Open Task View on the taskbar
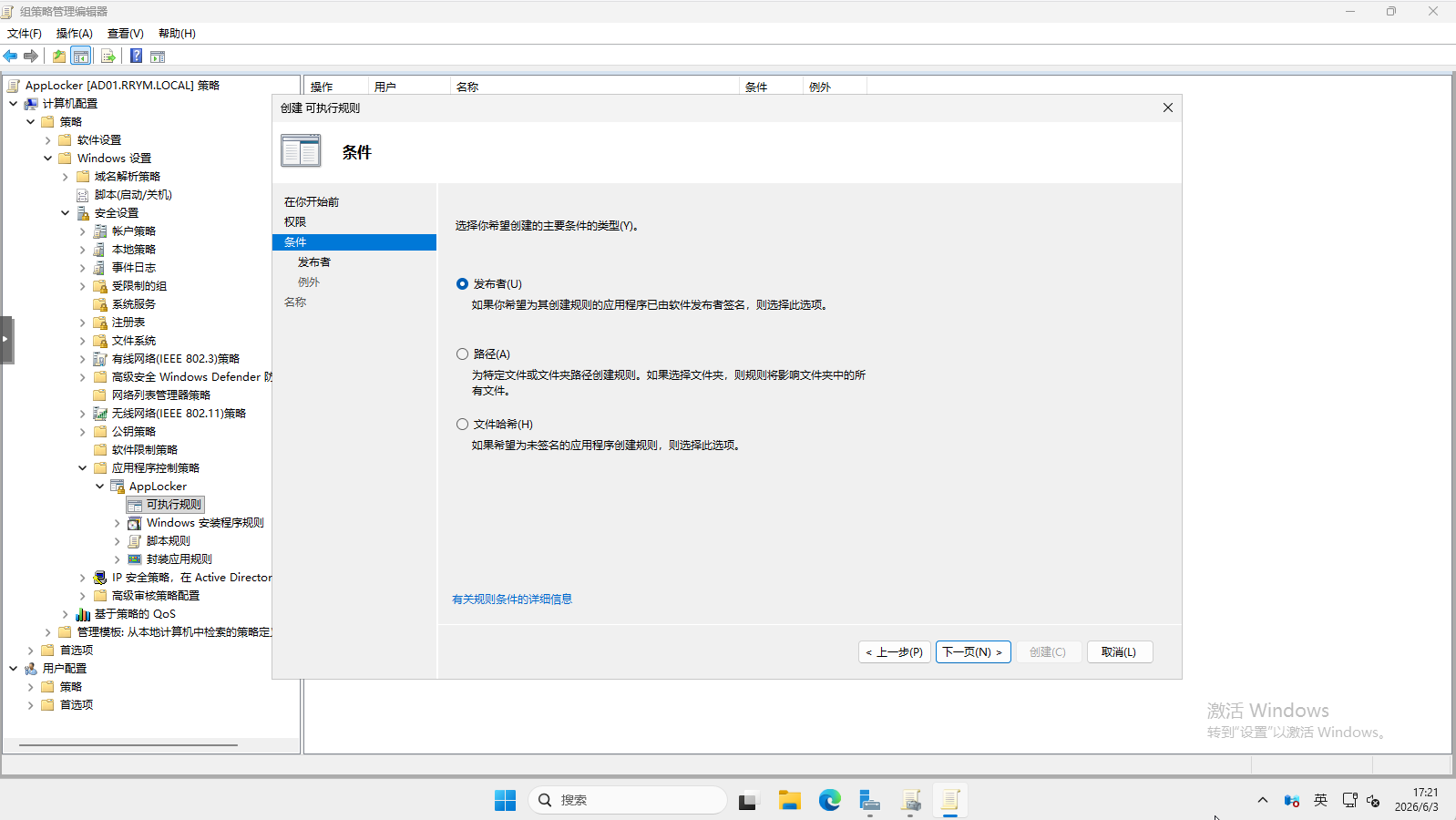This screenshot has width=1456, height=820. (748, 800)
